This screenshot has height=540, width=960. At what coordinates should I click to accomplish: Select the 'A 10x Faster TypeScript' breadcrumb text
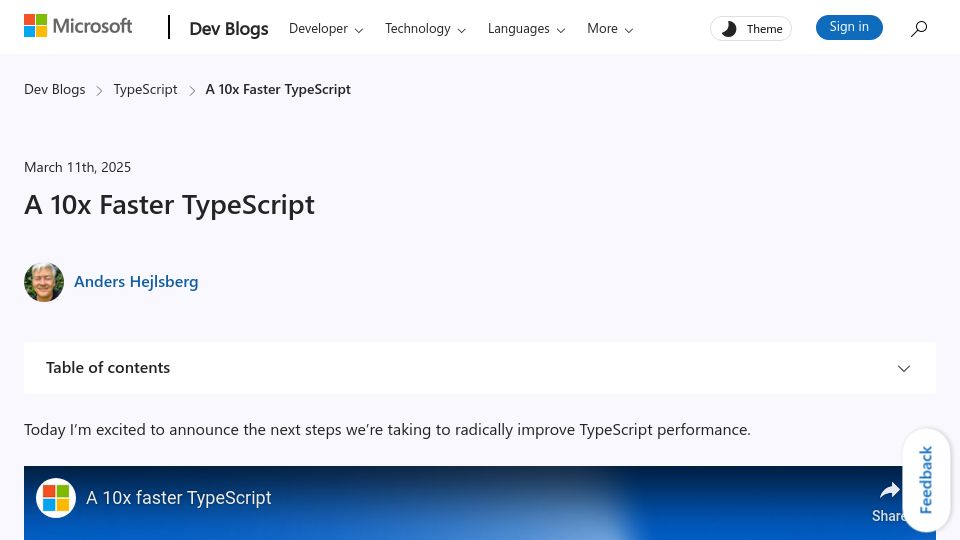pos(278,89)
